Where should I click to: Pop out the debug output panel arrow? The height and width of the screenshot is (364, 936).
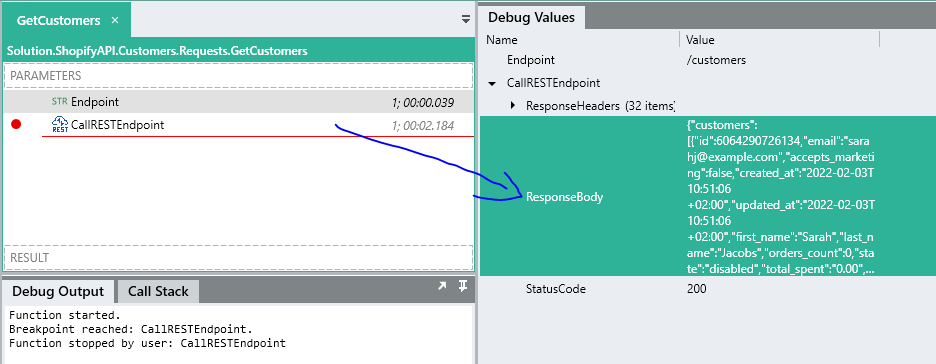[x=442, y=286]
